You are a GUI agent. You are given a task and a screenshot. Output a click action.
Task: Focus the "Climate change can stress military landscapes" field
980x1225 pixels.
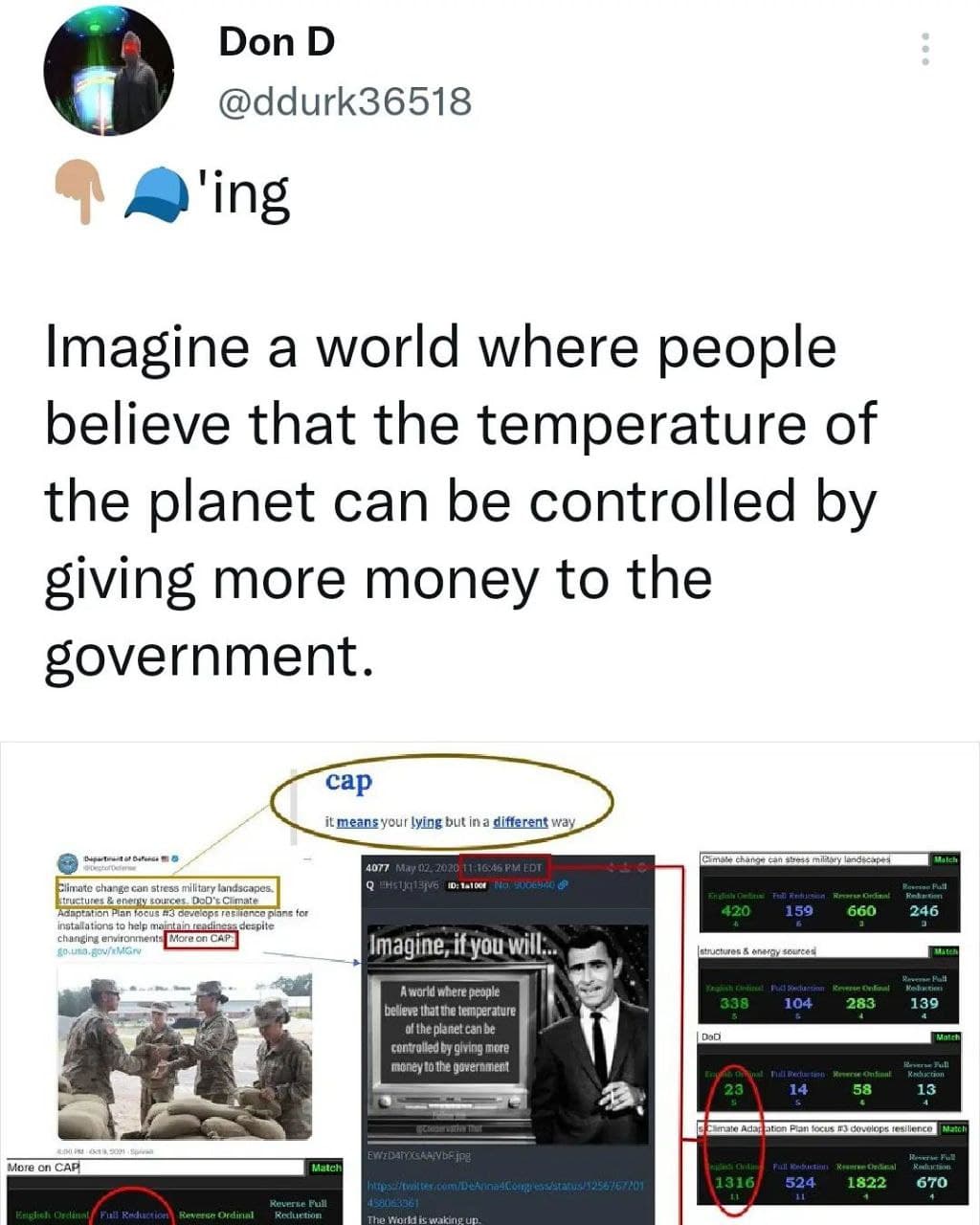814,859
